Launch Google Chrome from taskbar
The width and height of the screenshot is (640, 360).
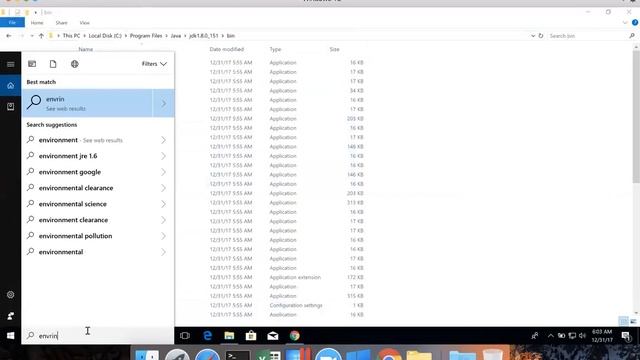tap(295, 336)
